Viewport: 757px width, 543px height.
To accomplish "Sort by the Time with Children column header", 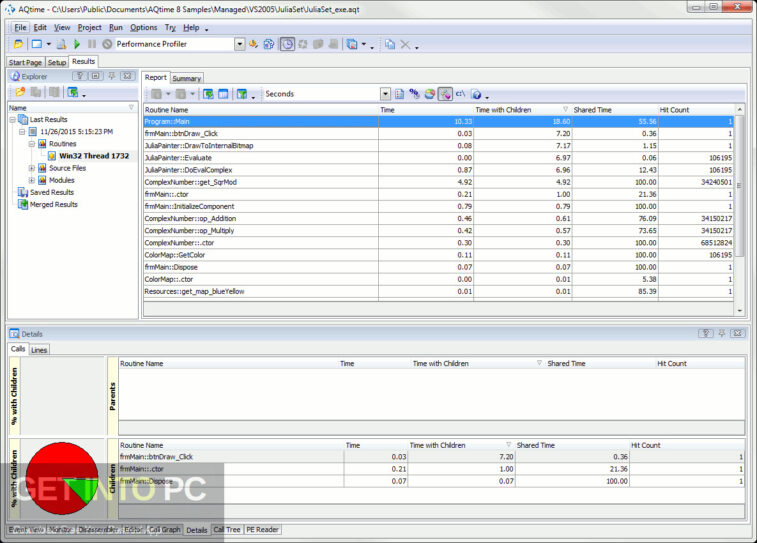I will [522, 110].
